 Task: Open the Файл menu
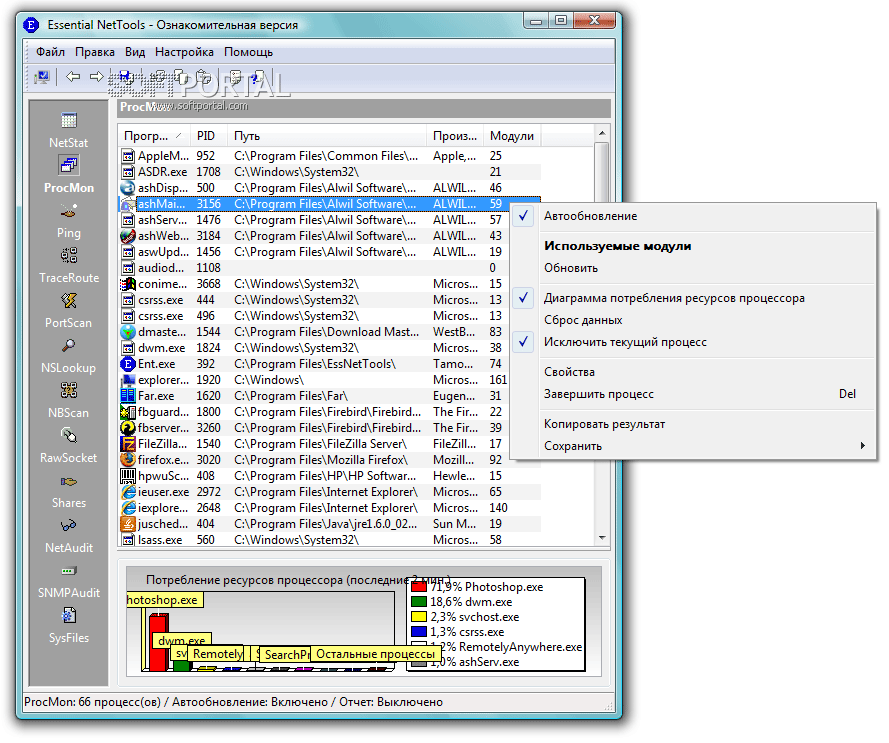50,52
